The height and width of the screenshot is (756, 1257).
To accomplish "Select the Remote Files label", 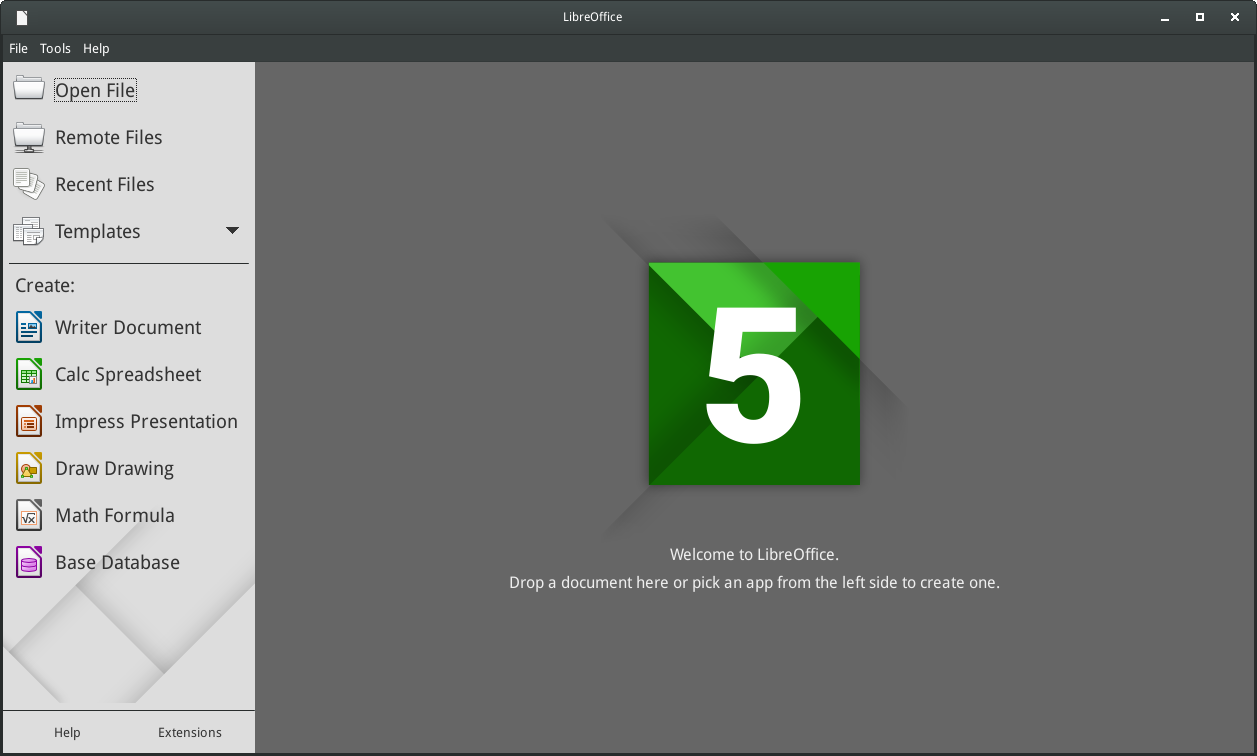I will [x=108, y=137].
